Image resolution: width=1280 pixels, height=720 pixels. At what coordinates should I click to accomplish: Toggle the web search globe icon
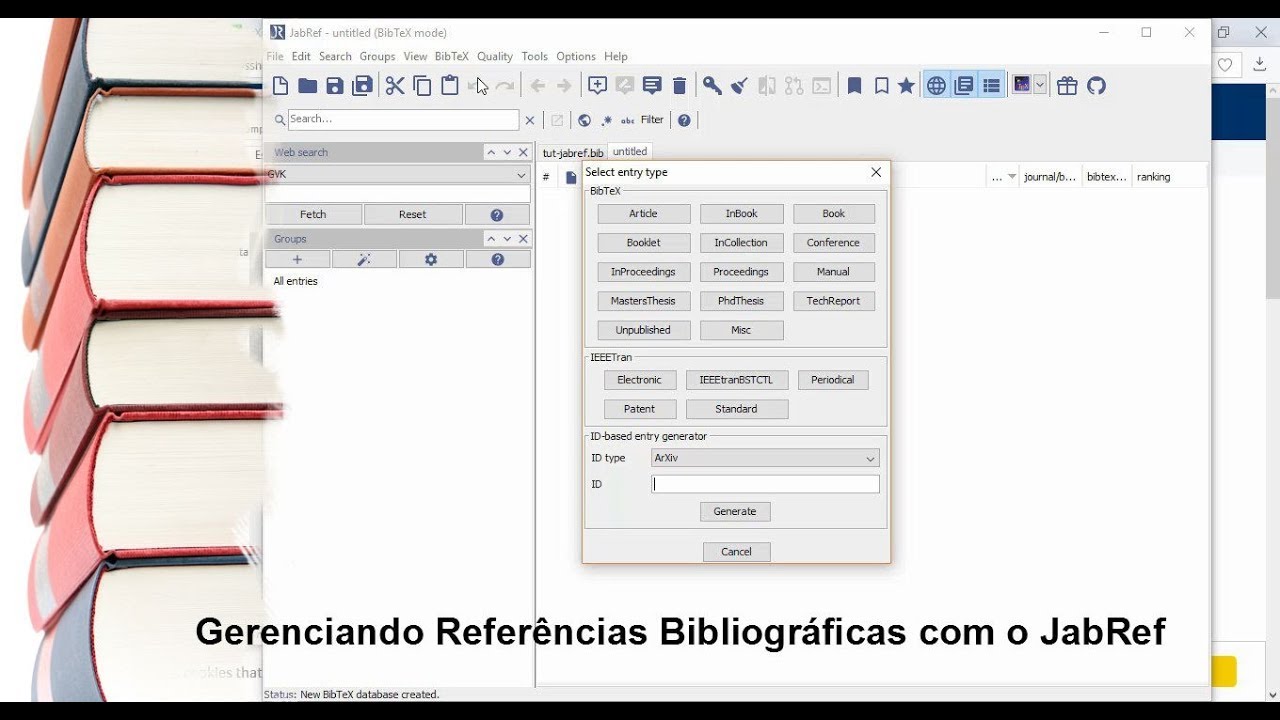coord(936,86)
